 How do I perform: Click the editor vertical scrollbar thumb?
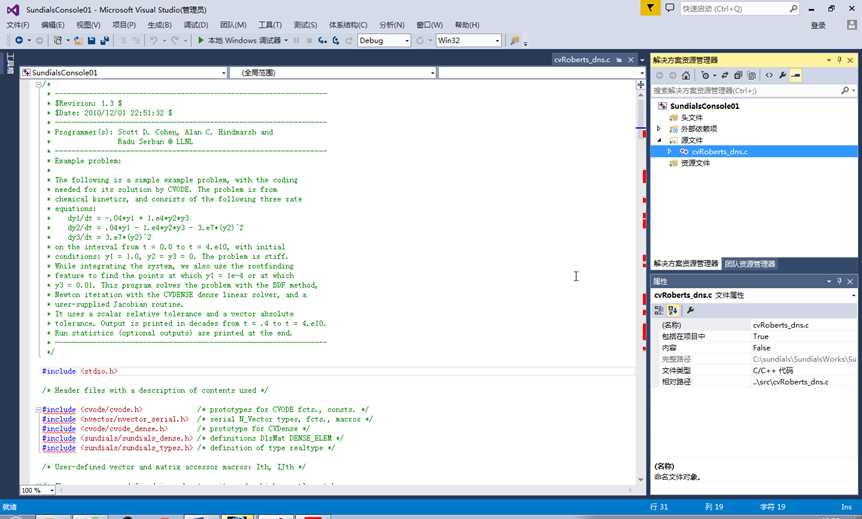point(640,112)
